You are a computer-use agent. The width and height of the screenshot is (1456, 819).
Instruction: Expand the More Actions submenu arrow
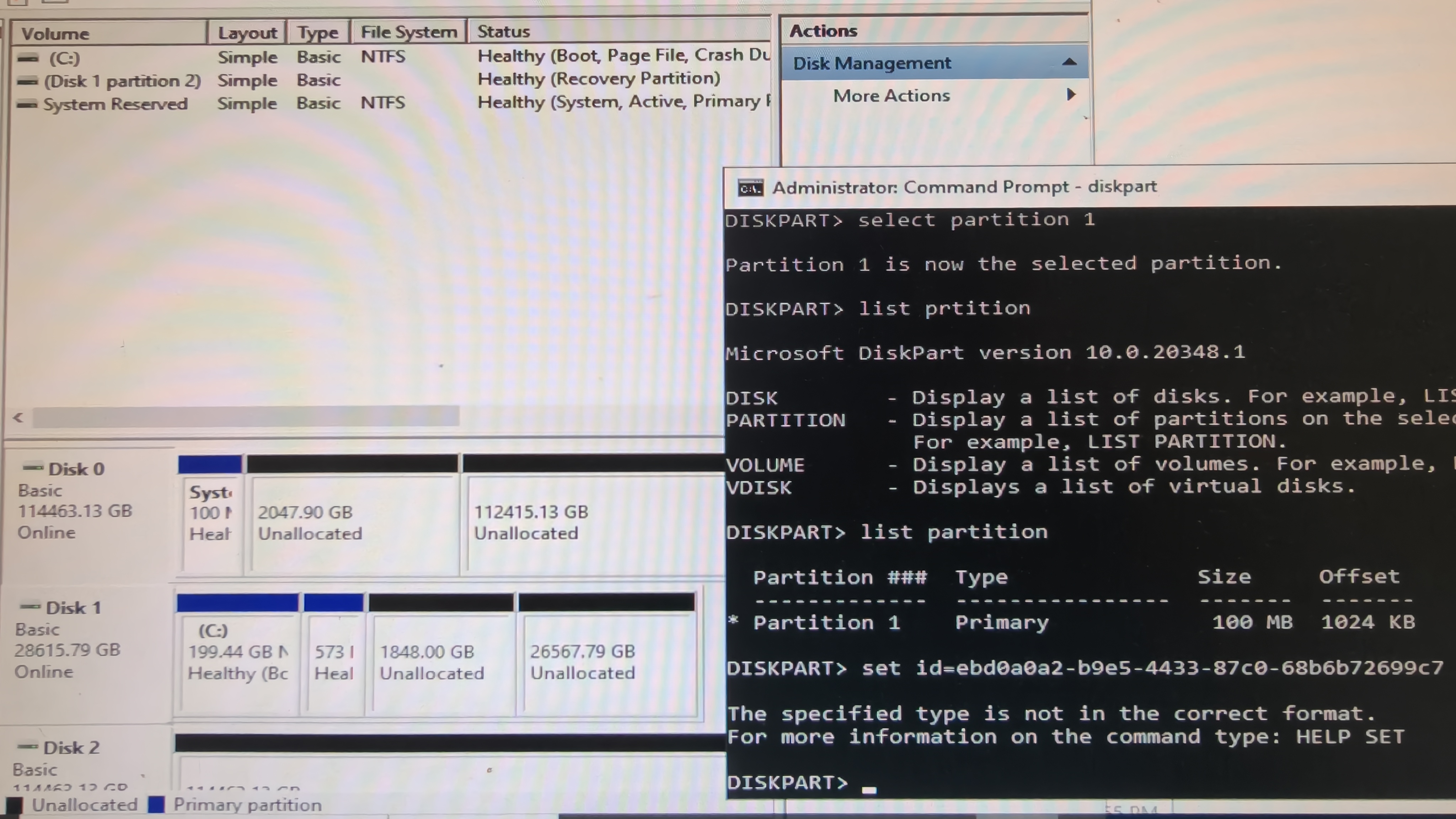[1071, 95]
